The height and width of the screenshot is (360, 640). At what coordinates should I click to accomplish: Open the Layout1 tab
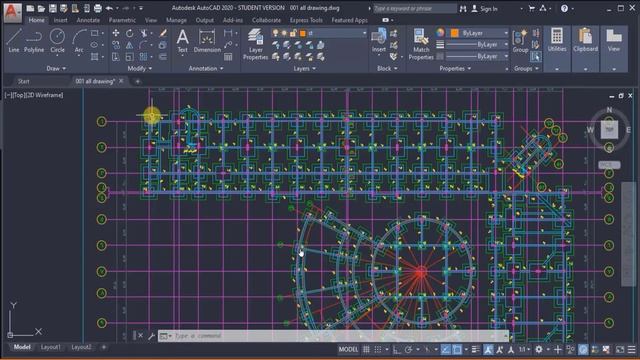pos(51,347)
